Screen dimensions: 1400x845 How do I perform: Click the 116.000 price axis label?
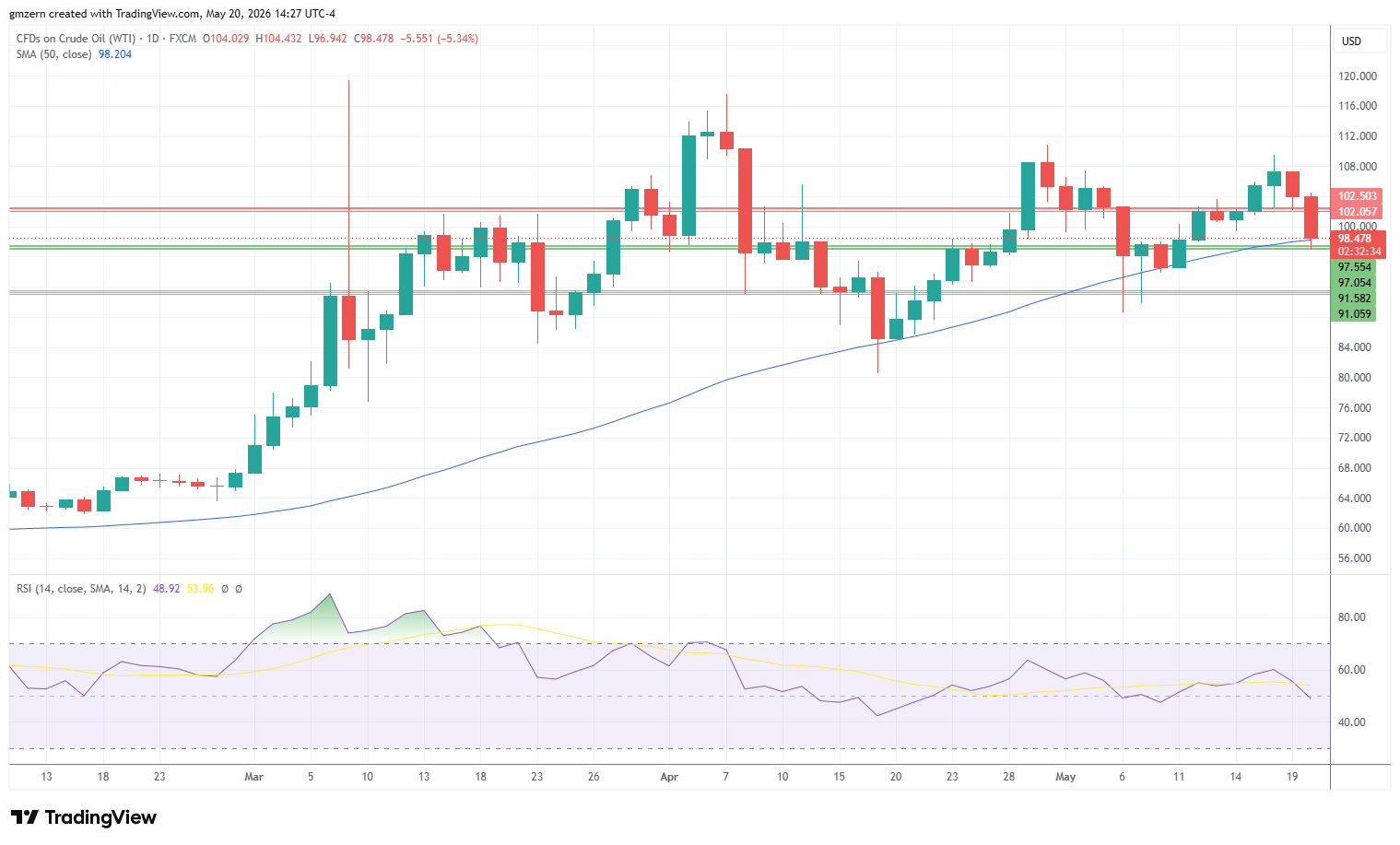(x=1358, y=106)
